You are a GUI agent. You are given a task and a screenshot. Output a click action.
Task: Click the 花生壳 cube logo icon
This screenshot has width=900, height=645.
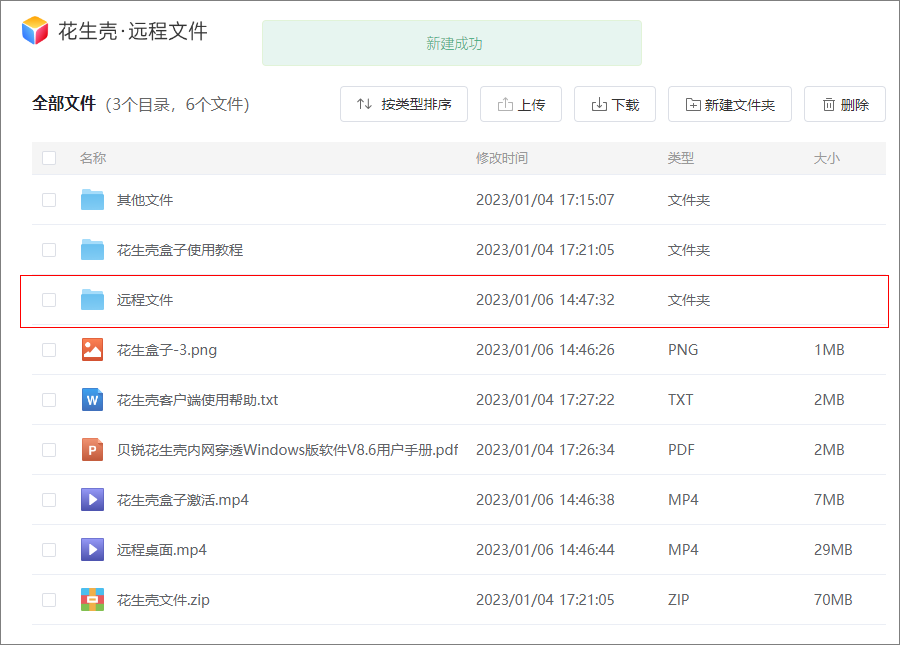[x=35, y=30]
